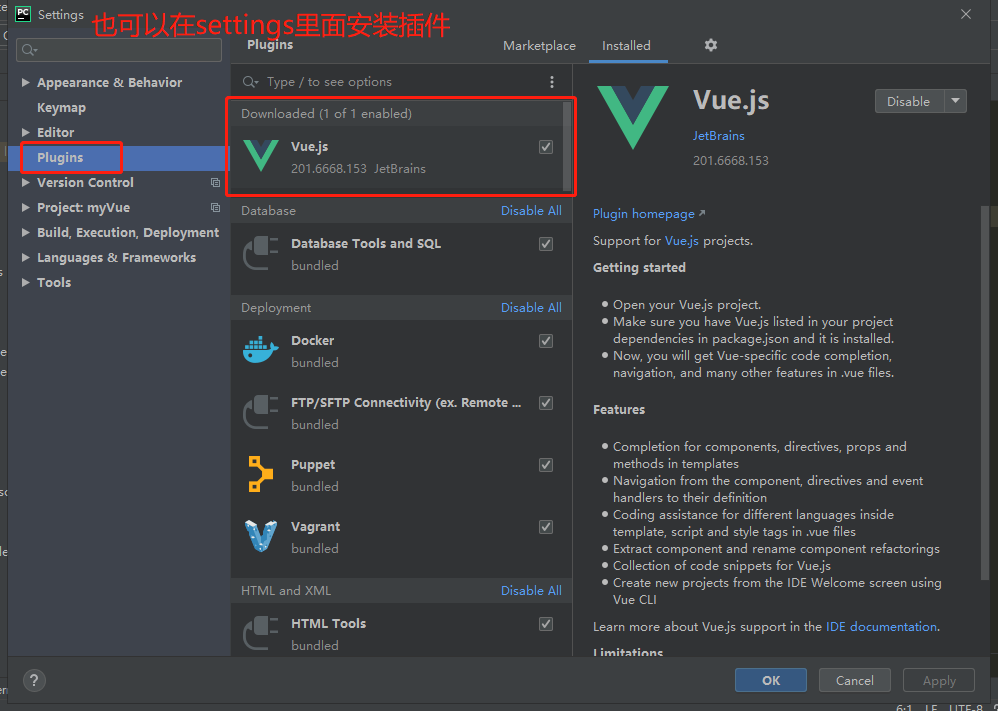Close the Settings dialog window
Image resolution: width=998 pixels, height=711 pixels.
point(966,14)
